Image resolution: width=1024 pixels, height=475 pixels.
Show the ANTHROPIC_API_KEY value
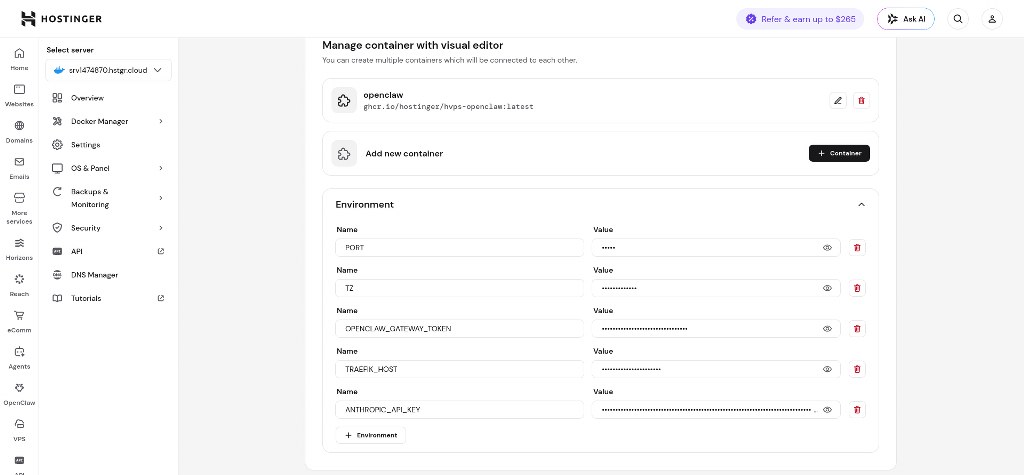[827, 410]
